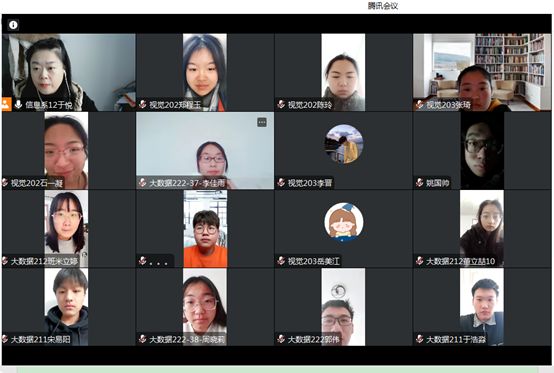Click the muted mic icon of 视觉203岳美江
The width and height of the screenshot is (554, 373).
coord(281,261)
